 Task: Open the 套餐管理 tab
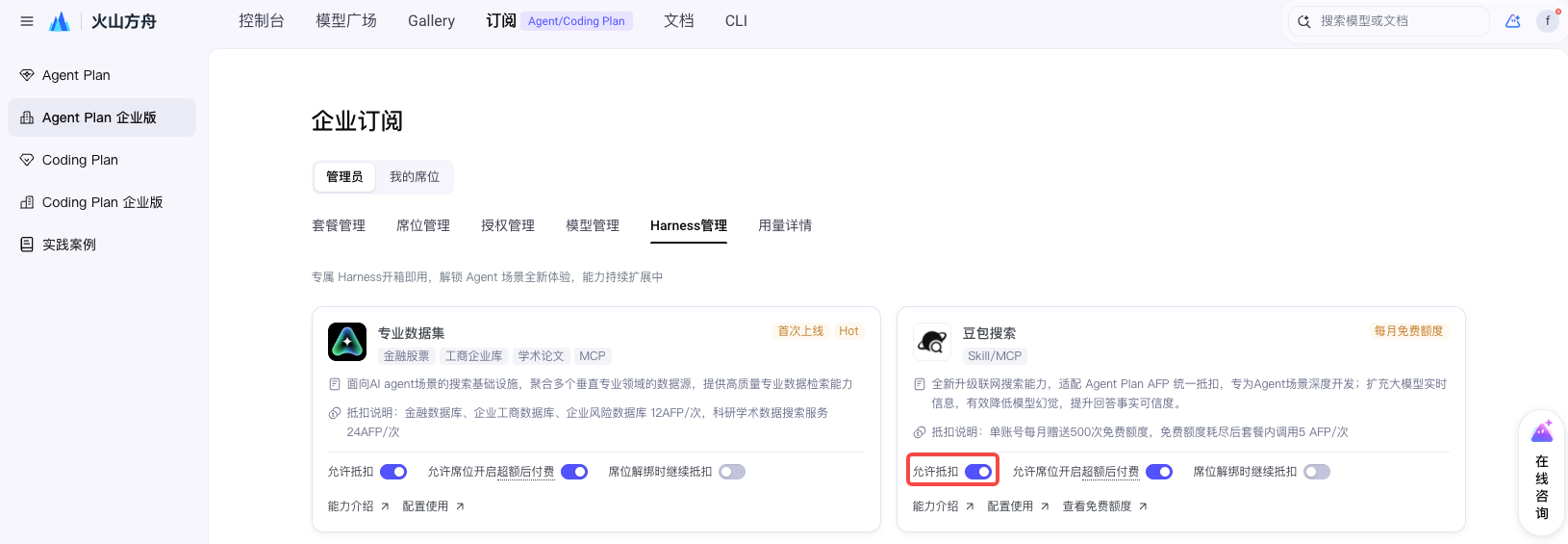point(339,225)
